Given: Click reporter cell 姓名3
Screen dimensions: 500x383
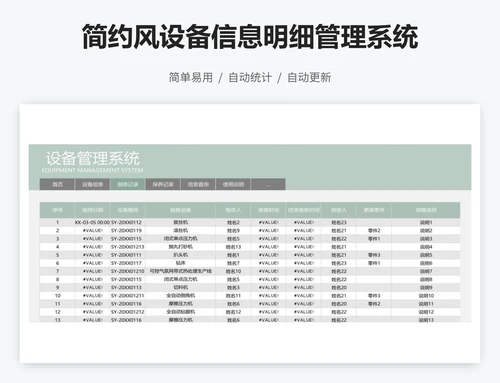Looking at the screenshot, I should 233,287.
